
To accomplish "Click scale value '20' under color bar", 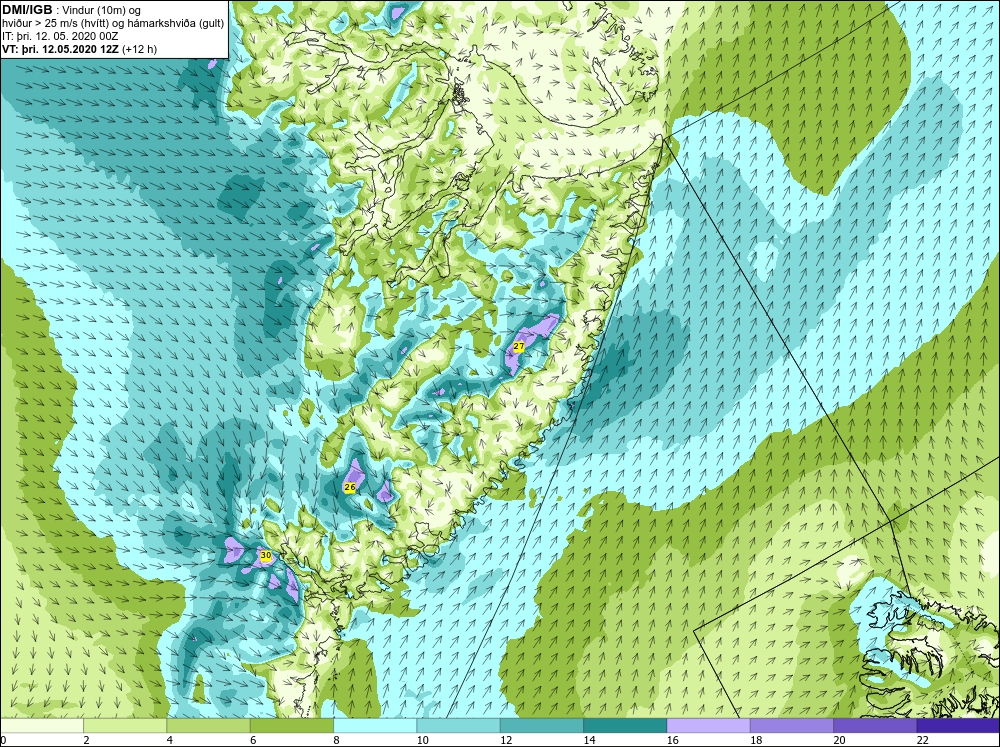I will click(x=839, y=740).
